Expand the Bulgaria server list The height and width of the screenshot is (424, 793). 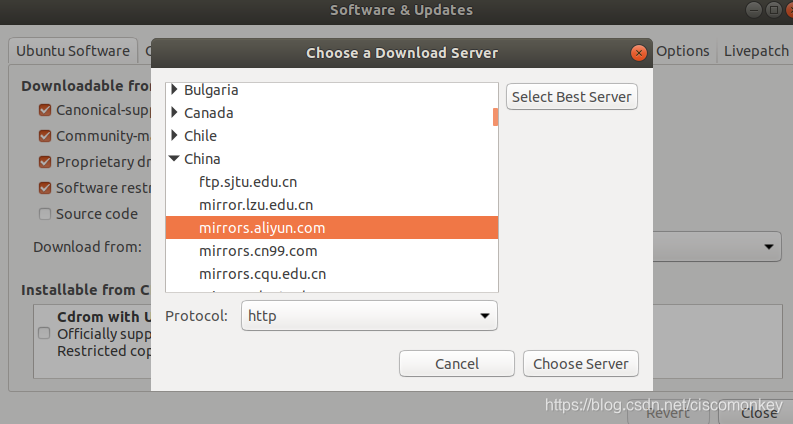174,90
